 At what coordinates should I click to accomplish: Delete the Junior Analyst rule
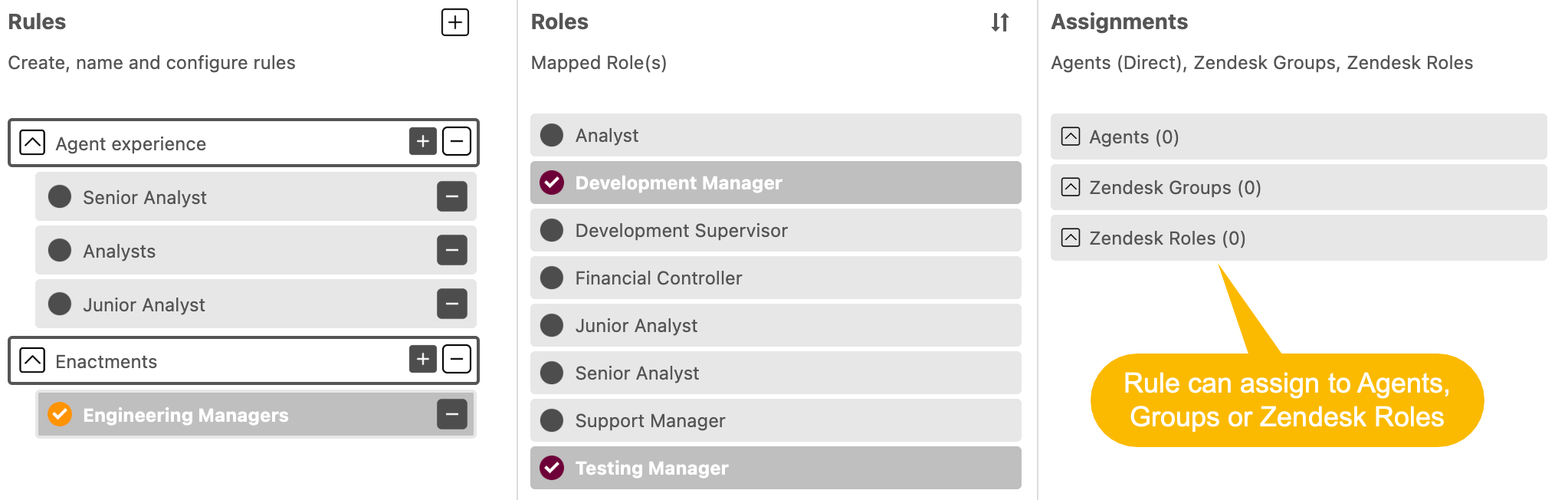tap(452, 304)
